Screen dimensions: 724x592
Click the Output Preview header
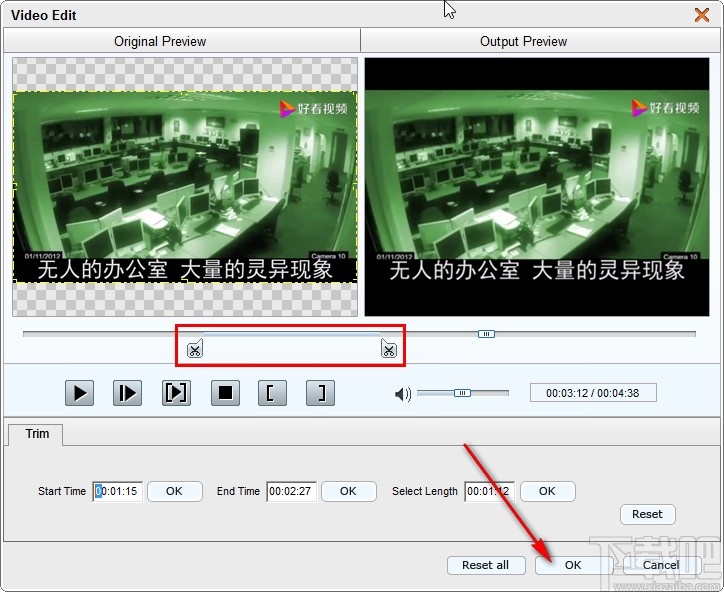pyautogui.click(x=540, y=41)
